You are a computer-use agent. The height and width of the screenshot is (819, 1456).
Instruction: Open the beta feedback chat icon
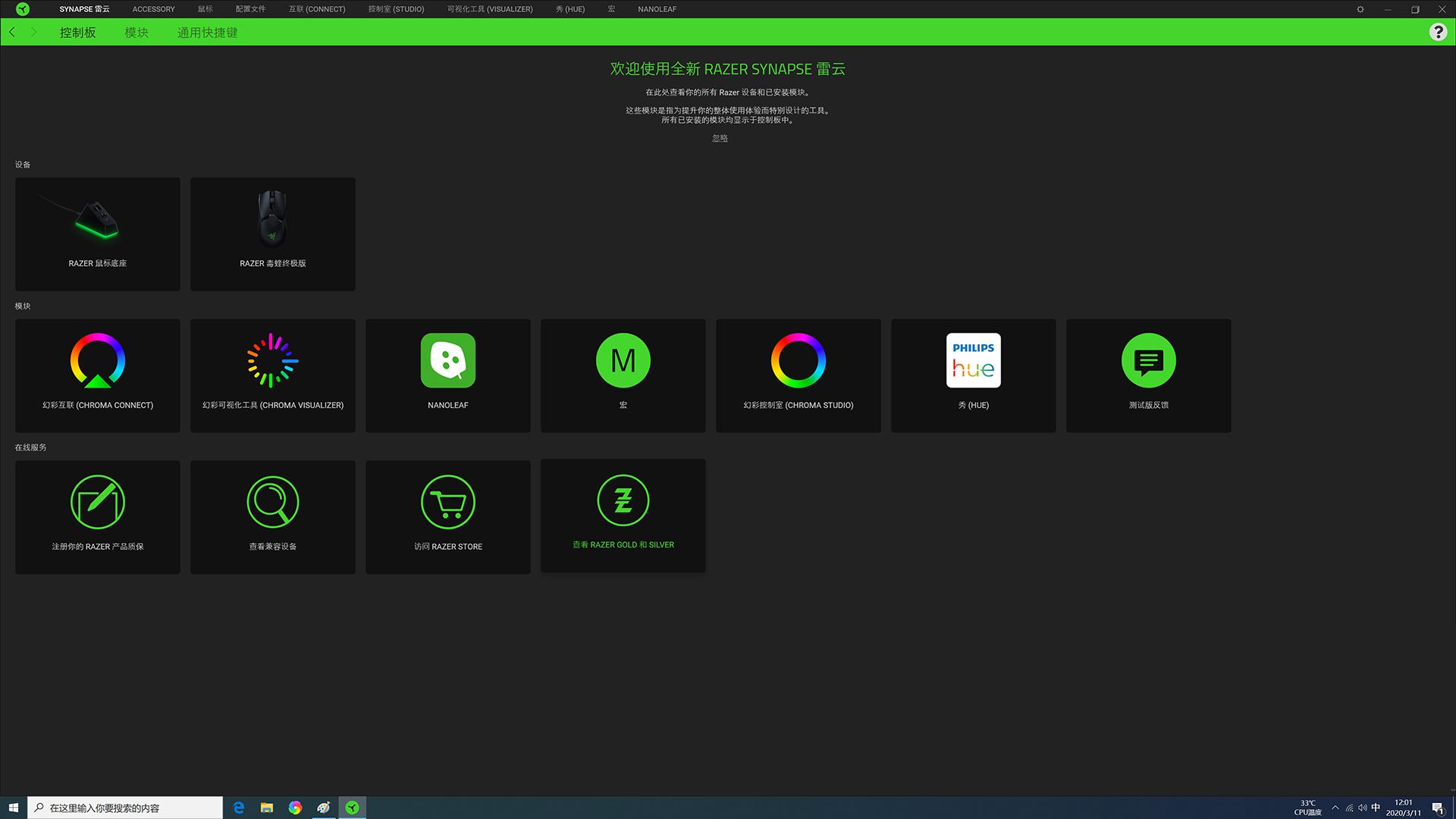1149,361
